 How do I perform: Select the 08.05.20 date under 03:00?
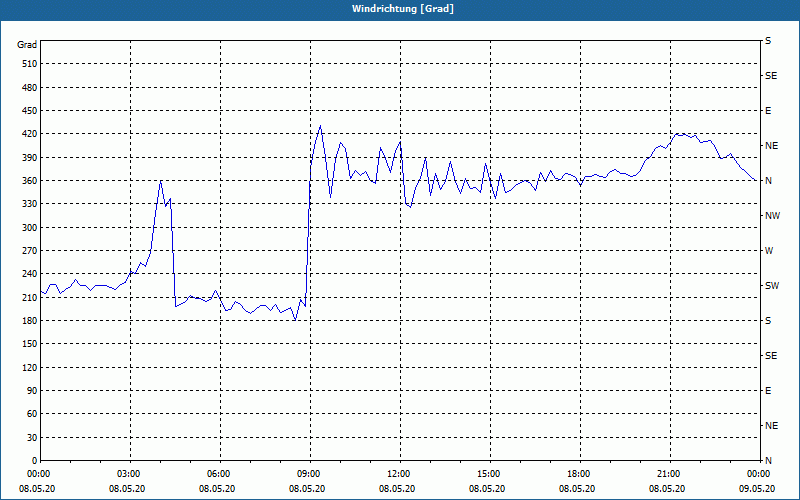coord(127,489)
